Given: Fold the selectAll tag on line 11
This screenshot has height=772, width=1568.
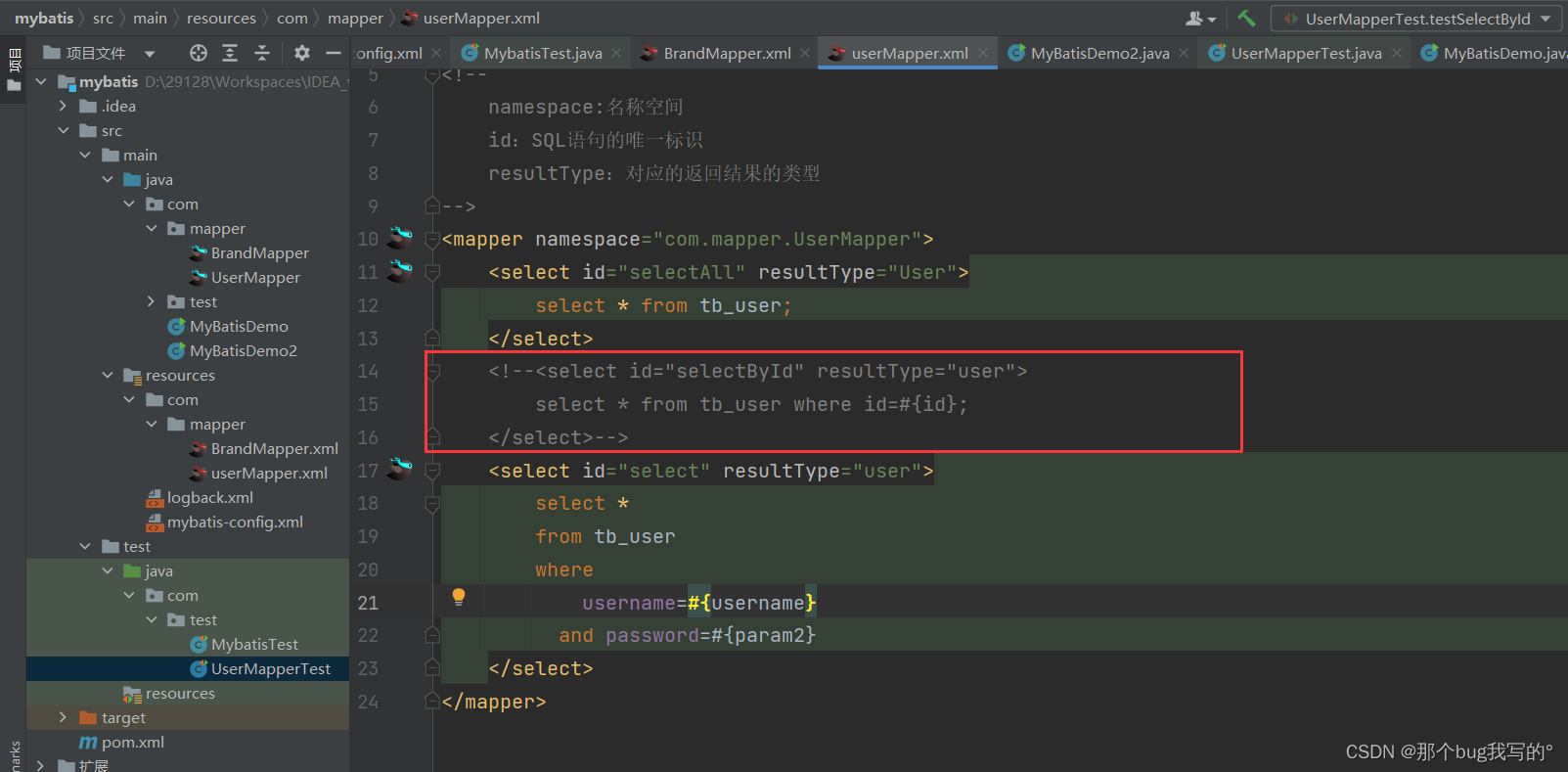Looking at the screenshot, I should click(432, 272).
